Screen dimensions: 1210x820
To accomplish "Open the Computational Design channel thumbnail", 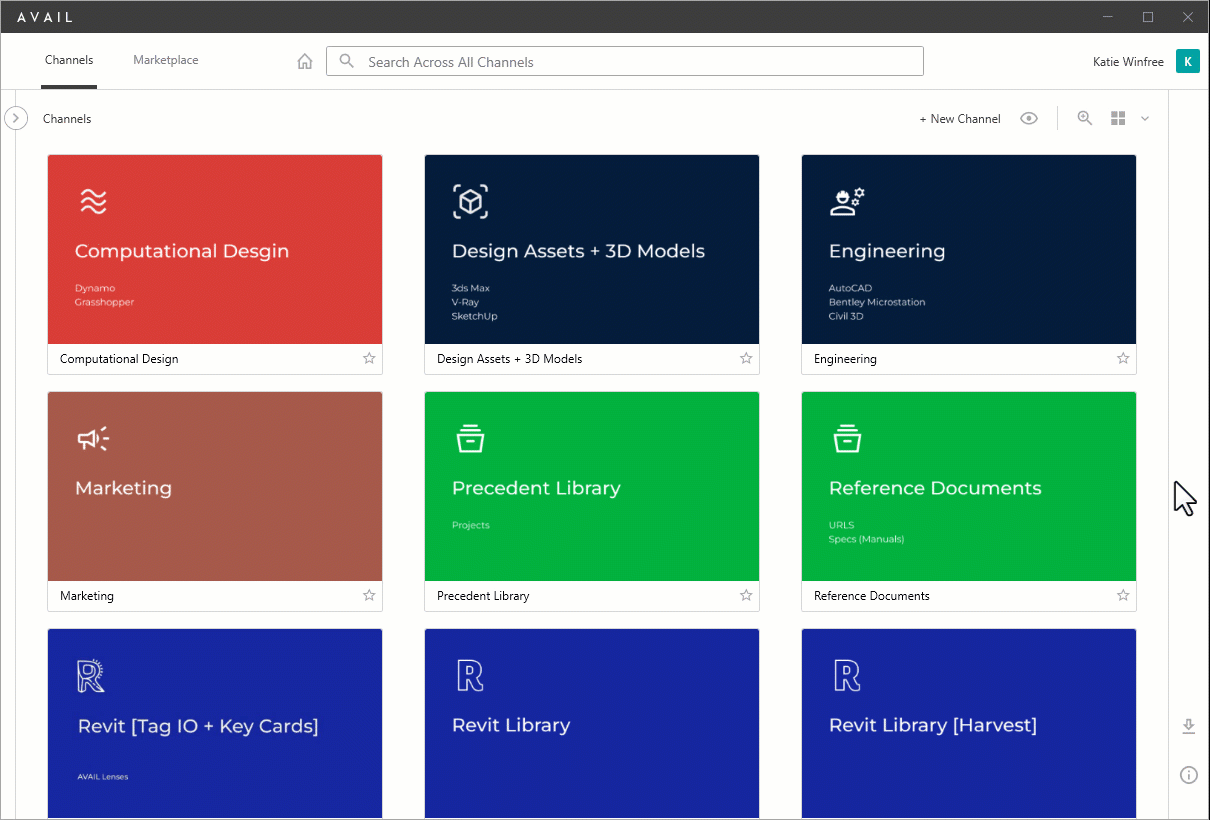I will 215,249.
